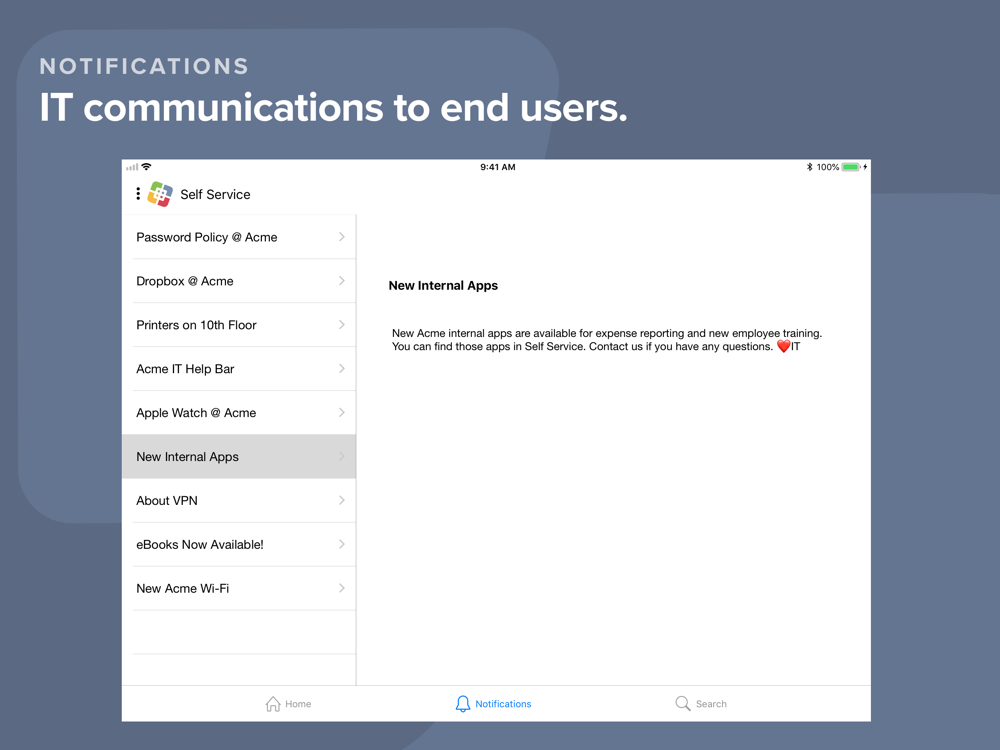Click the 100% battery percentage
The width and height of the screenshot is (1000, 750).
(828, 167)
